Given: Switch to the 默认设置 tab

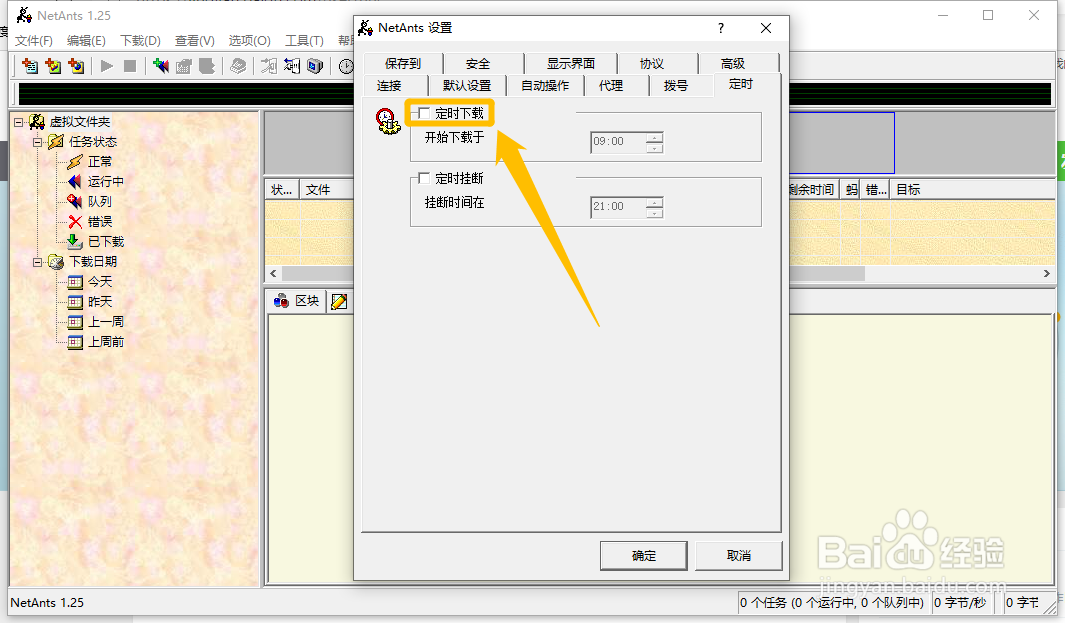Looking at the screenshot, I should tap(467, 86).
